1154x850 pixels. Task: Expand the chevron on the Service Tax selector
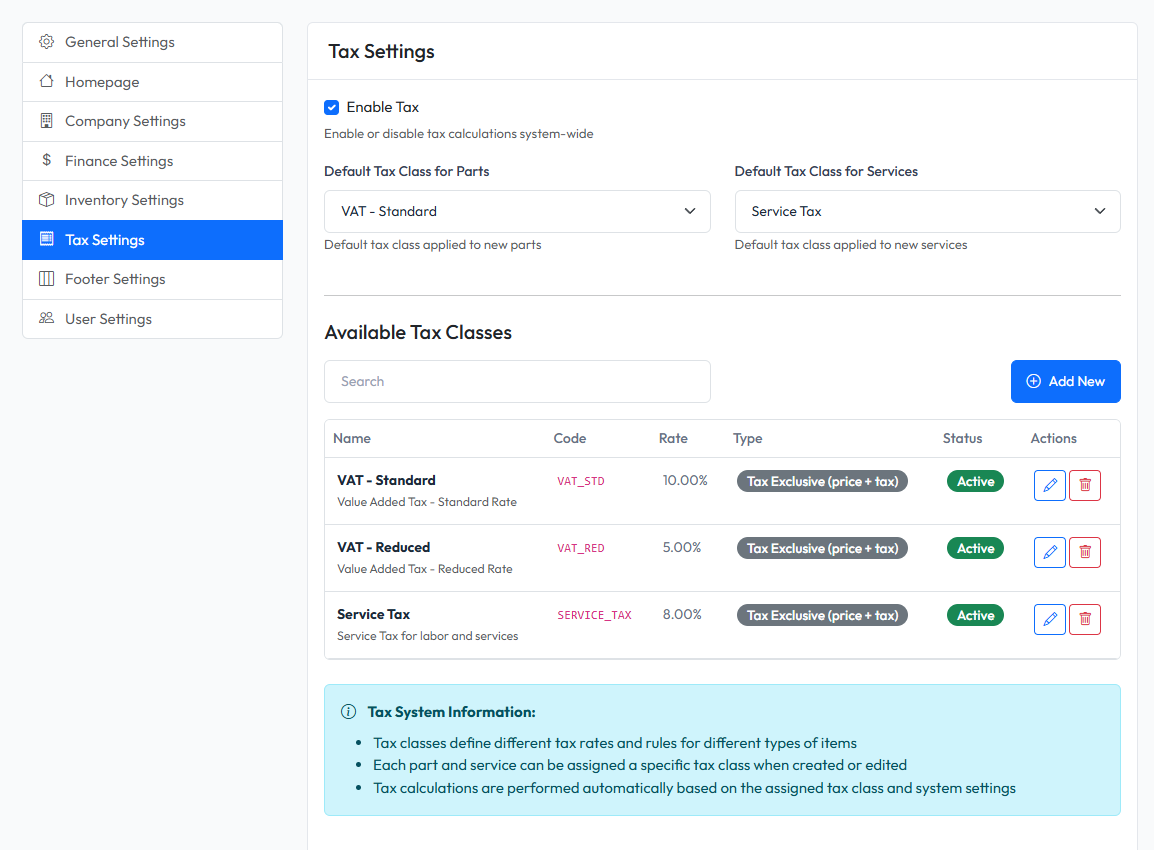point(1099,211)
